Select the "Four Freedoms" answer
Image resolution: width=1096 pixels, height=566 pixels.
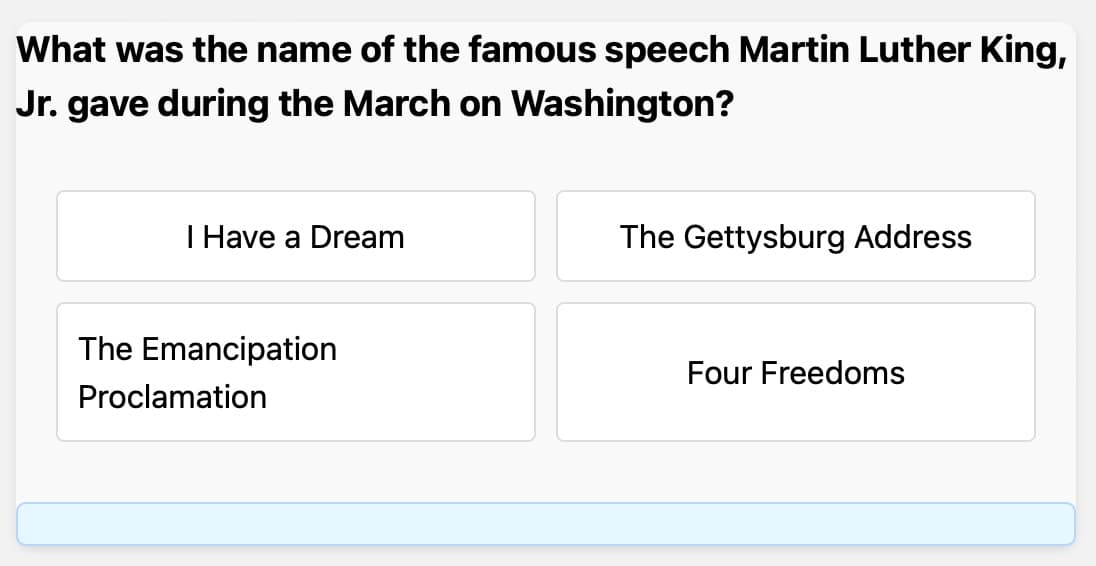tap(795, 373)
